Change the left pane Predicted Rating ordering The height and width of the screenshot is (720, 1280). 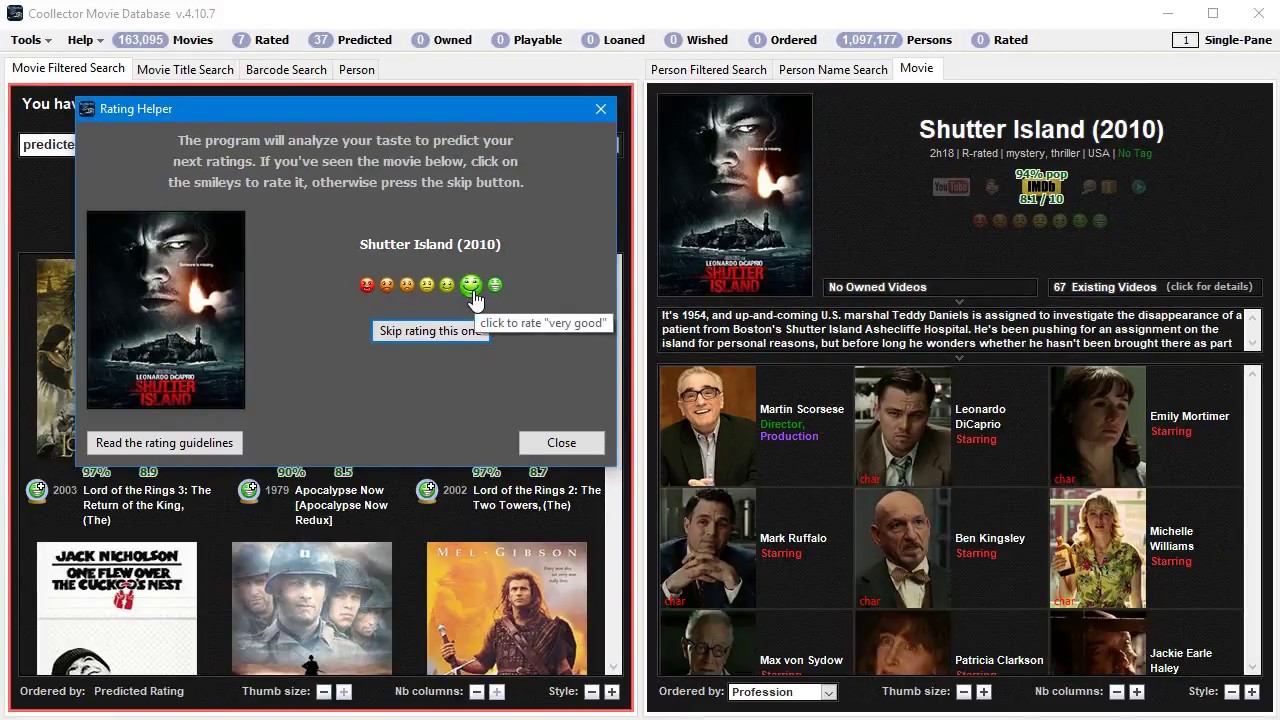click(x=138, y=691)
